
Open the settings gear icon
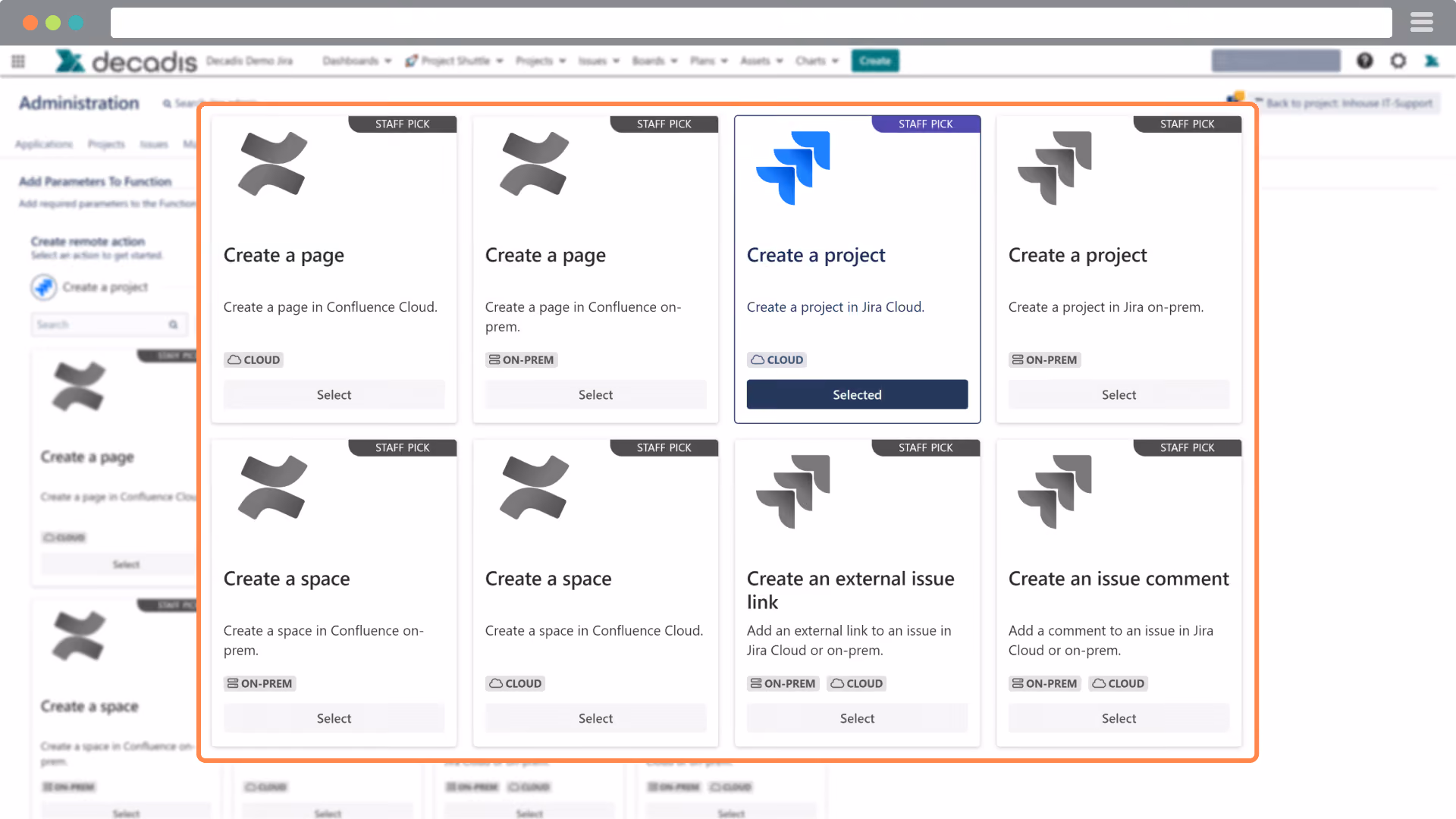pyautogui.click(x=1398, y=61)
